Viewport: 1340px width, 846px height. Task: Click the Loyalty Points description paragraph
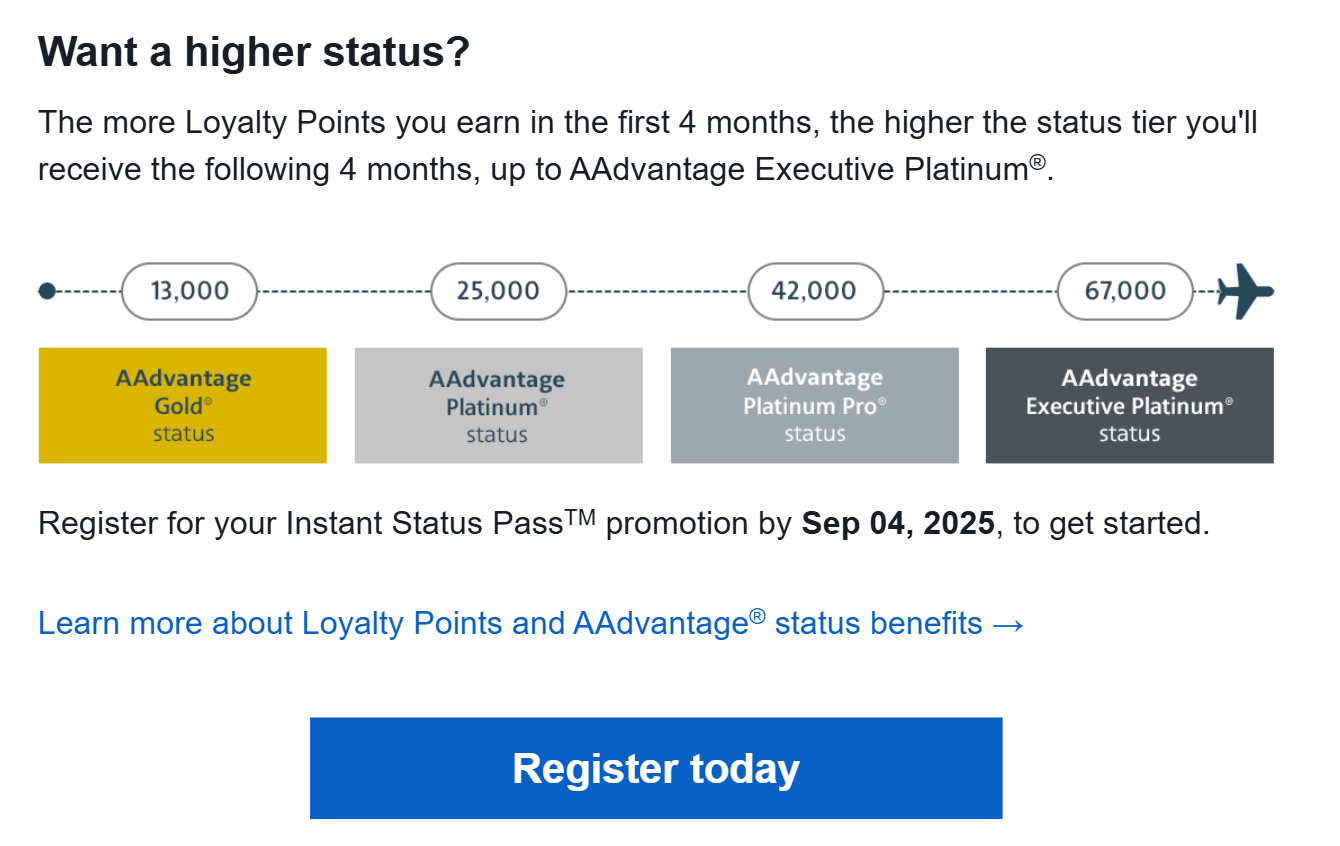[647, 146]
